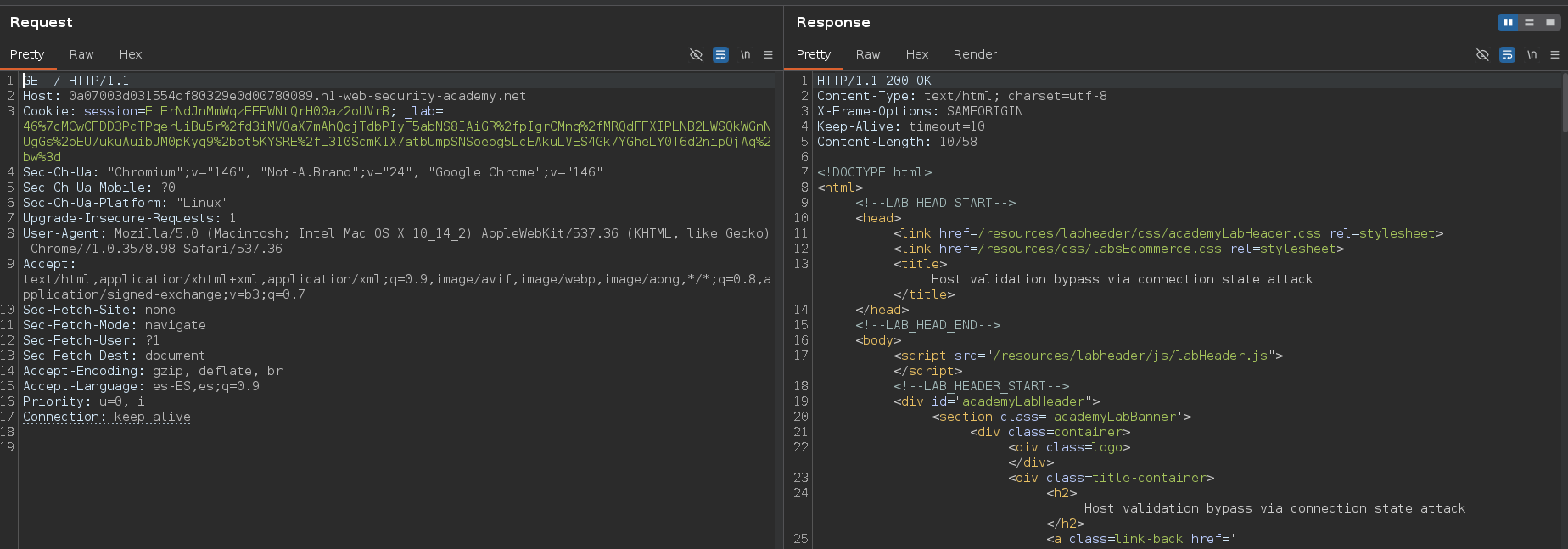Switch Request view to Hex tab
This screenshot has width=1568, height=549.
(131, 54)
